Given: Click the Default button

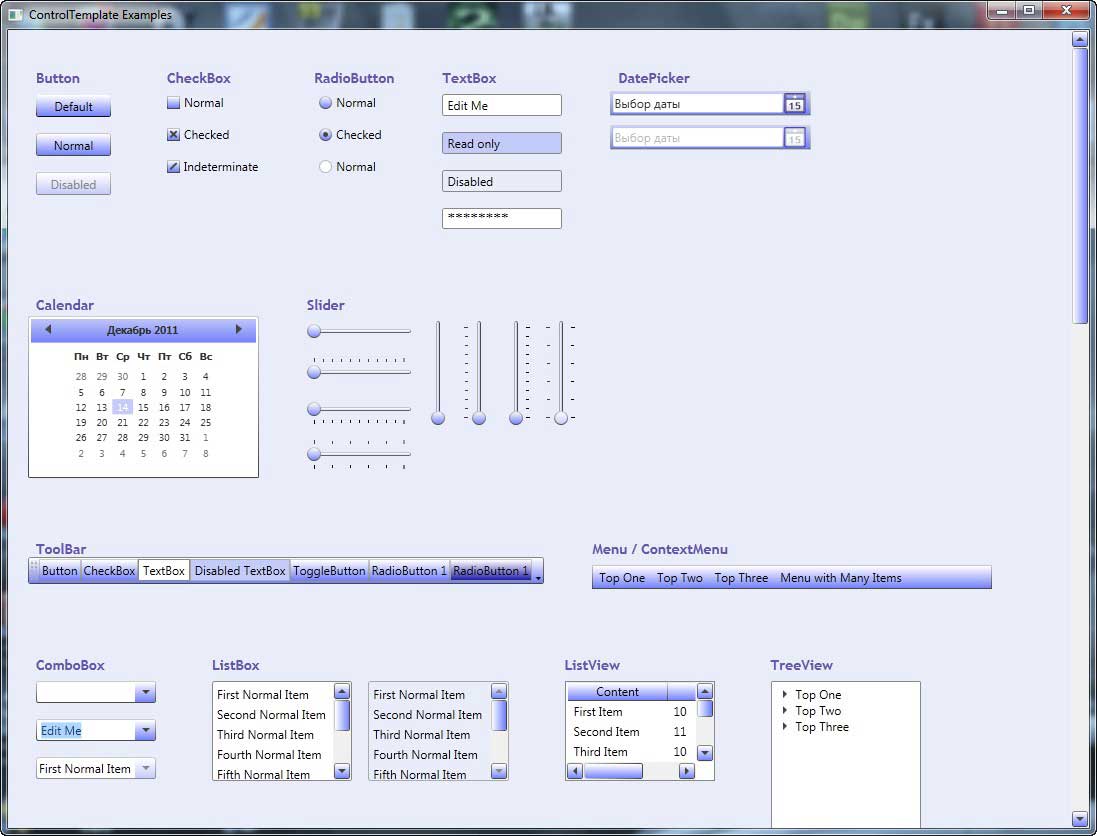Looking at the screenshot, I should coord(73,106).
